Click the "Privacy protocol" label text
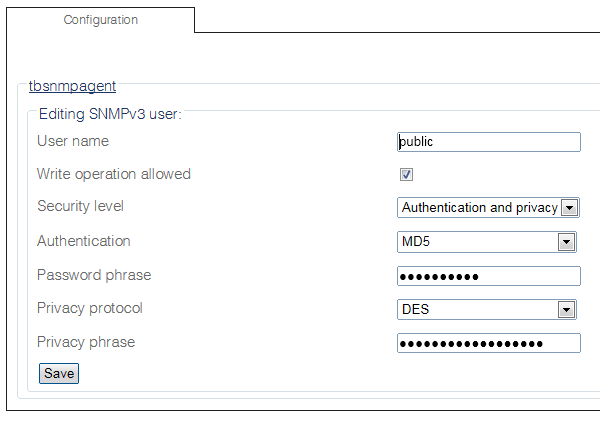The image size is (600, 426). pos(90,308)
